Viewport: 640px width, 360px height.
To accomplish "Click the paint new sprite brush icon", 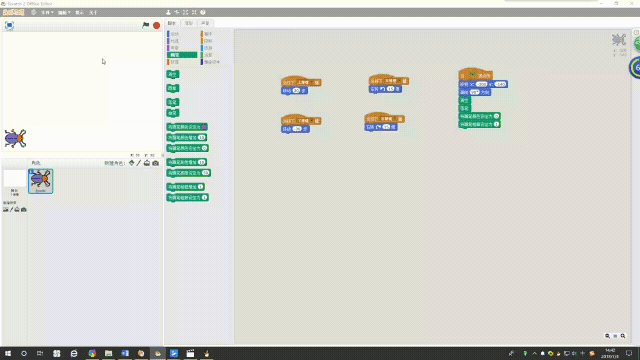I will click(139, 163).
